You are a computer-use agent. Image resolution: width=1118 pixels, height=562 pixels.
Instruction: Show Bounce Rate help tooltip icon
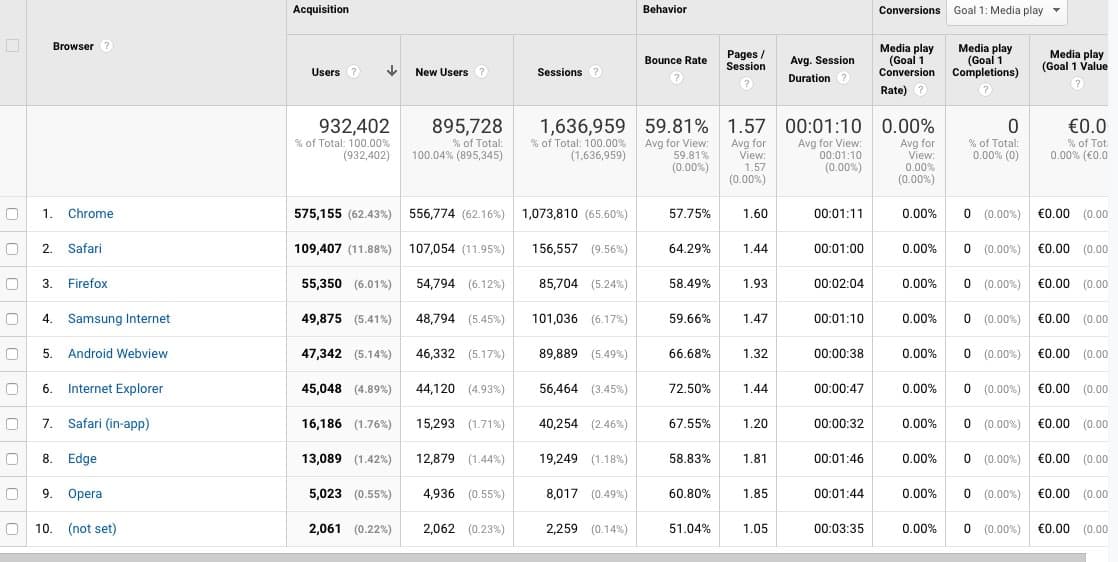[x=676, y=78]
